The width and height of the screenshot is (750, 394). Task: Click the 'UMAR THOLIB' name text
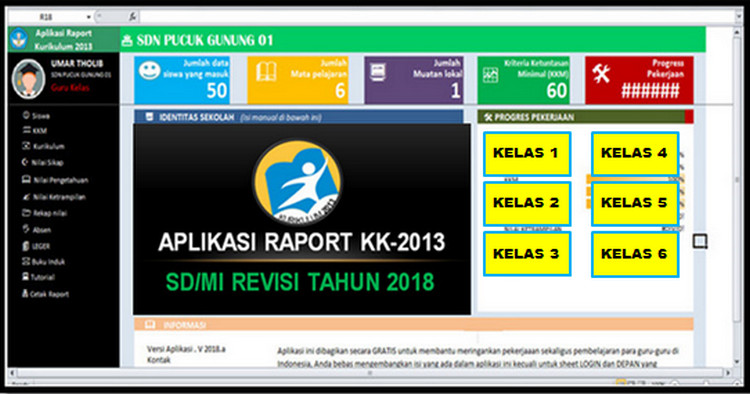pos(77,64)
